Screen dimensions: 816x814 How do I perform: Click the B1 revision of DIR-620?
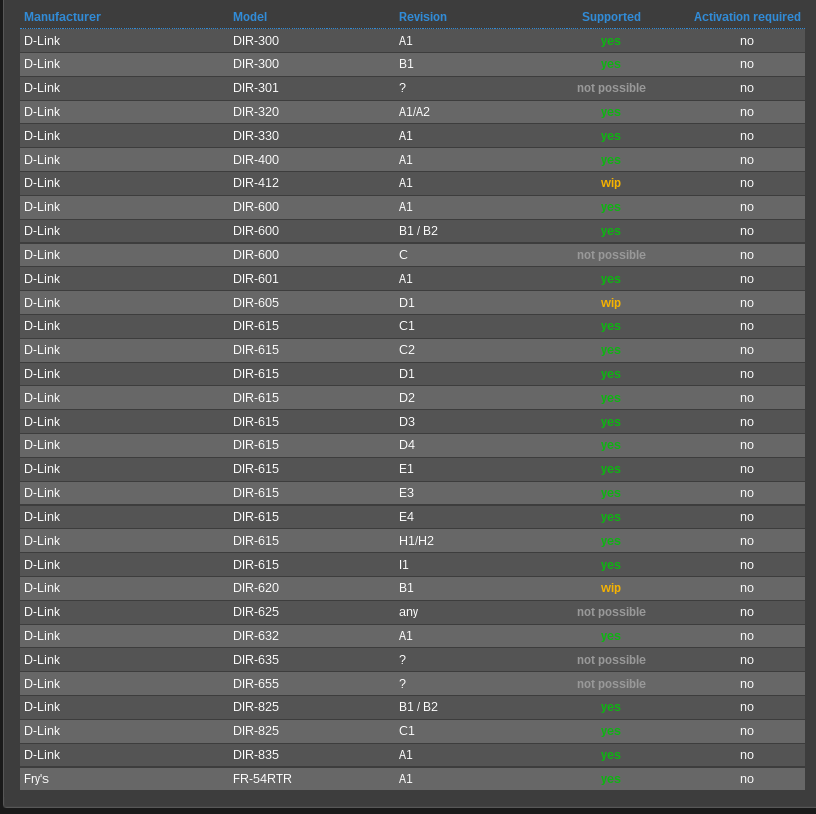(406, 588)
